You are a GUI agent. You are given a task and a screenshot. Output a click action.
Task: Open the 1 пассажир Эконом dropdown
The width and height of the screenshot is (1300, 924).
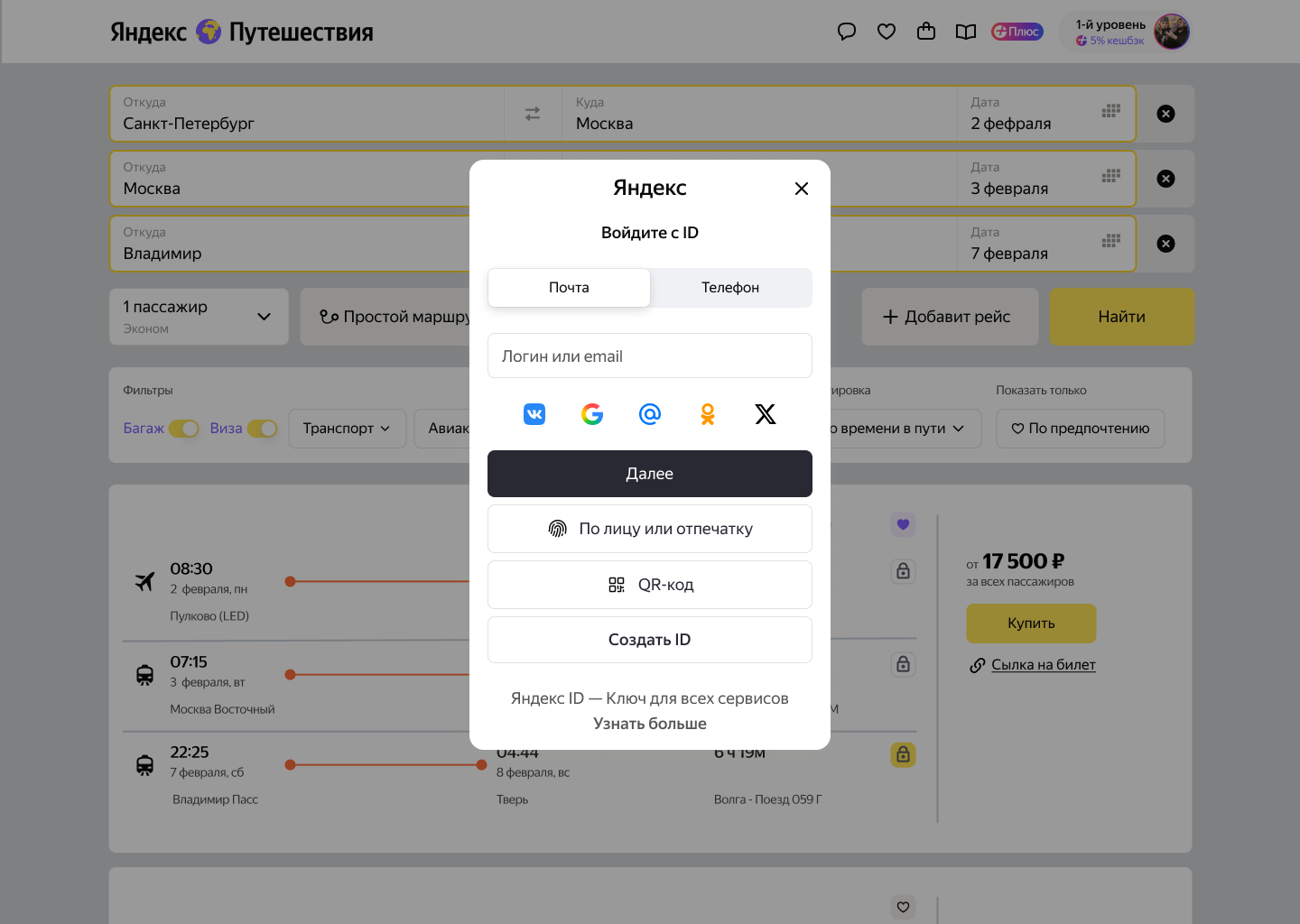pyautogui.click(x=200, y=317)
